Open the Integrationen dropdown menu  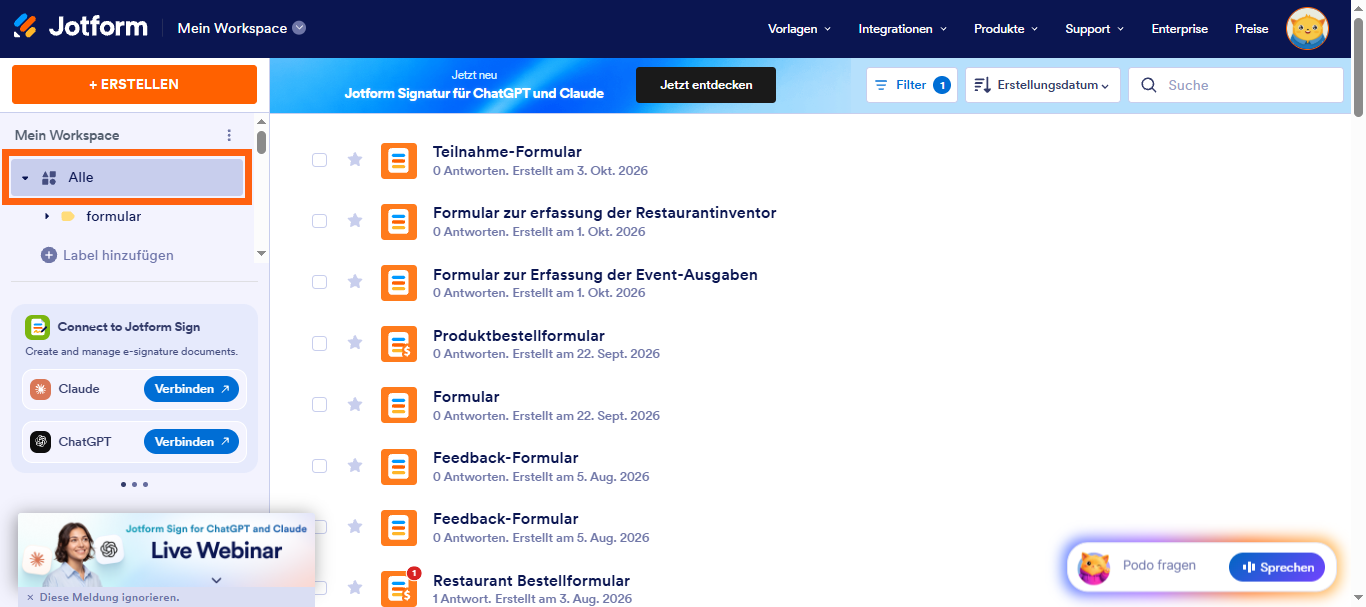902,29
